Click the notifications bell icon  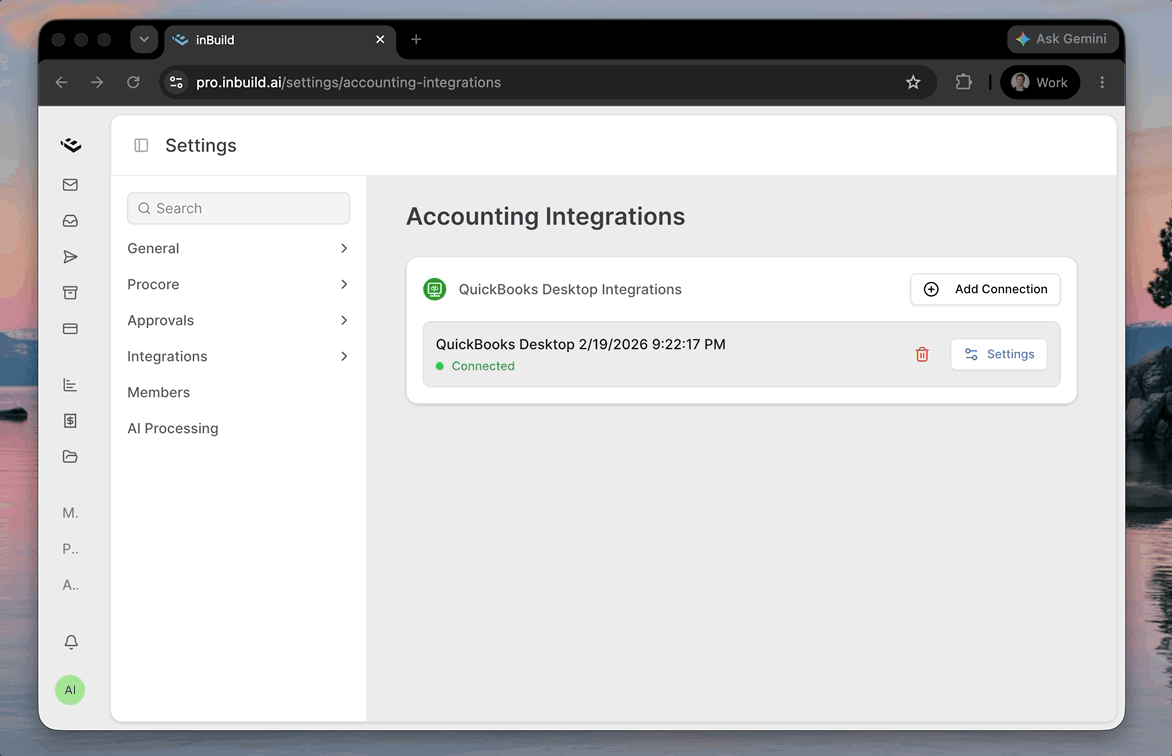(x=71, y=642)
